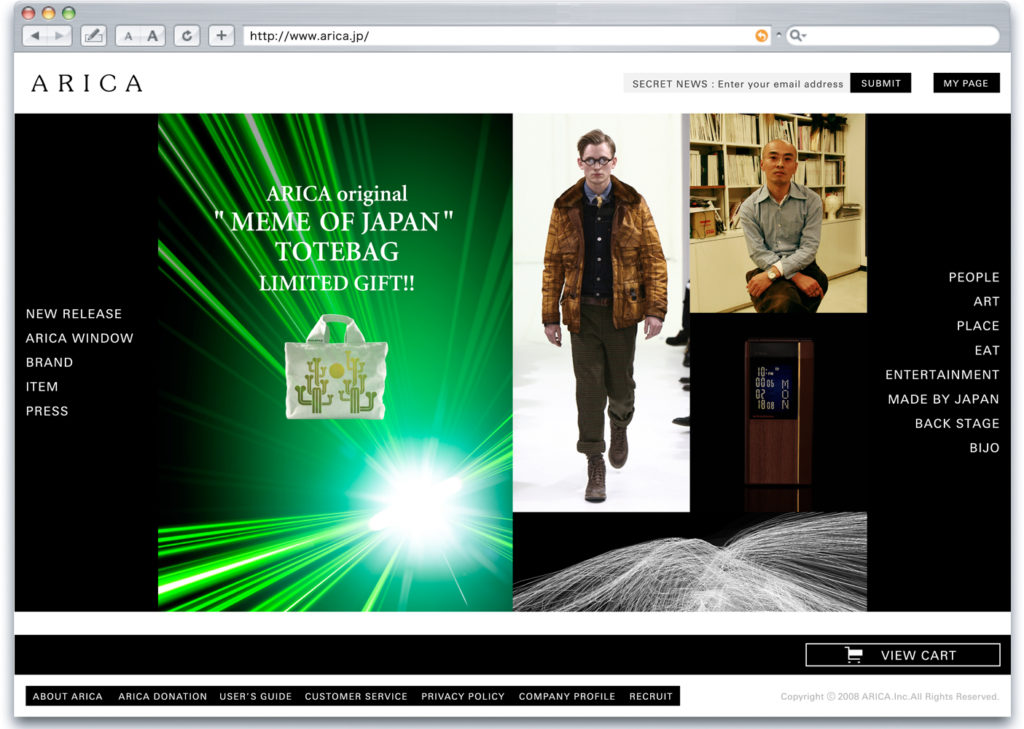1024x729 pixels.
Task: Click the orange RSS icon in address bar
Action: click(x=761, y=36)
